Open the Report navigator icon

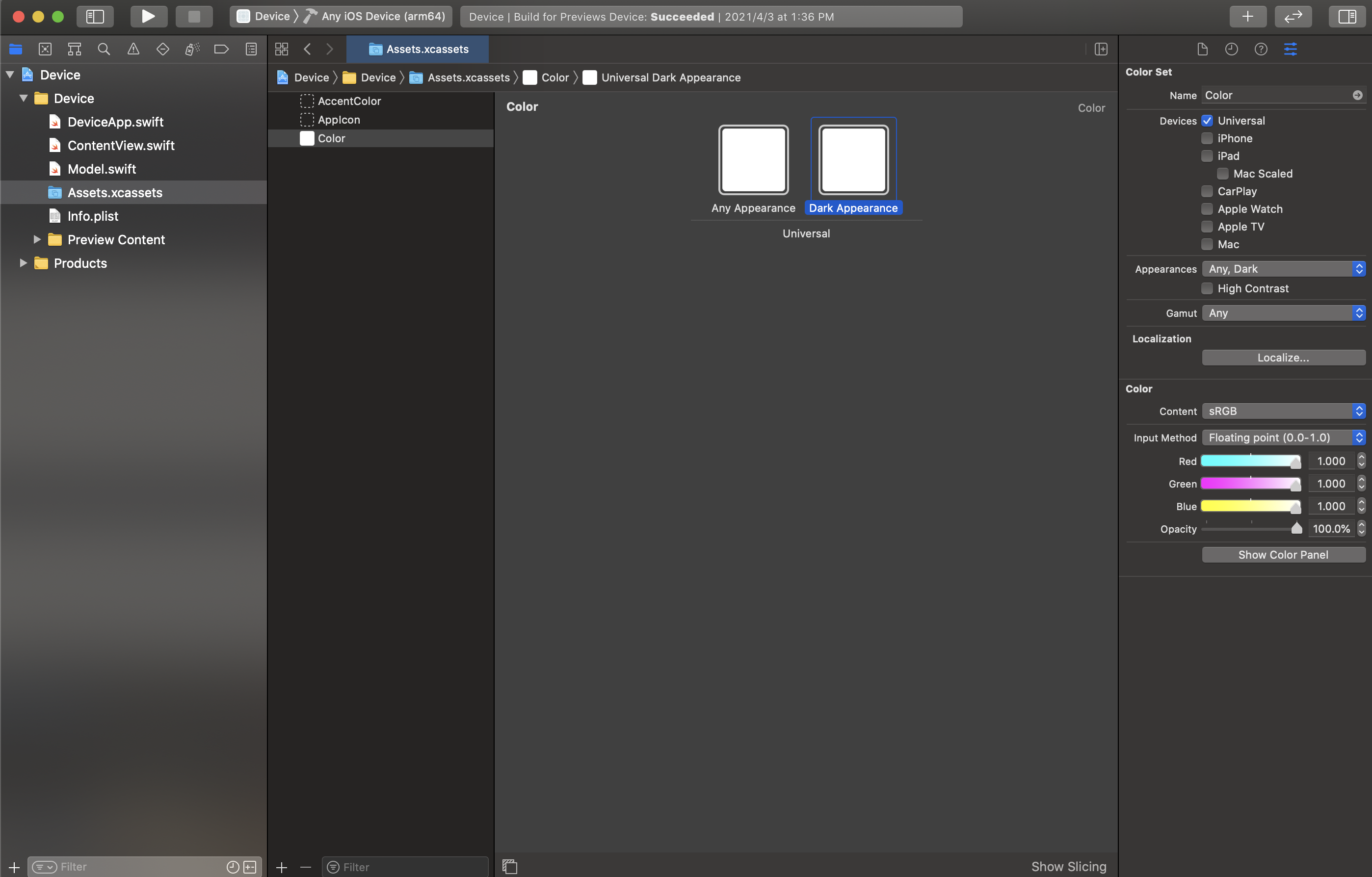coord(251,49)
